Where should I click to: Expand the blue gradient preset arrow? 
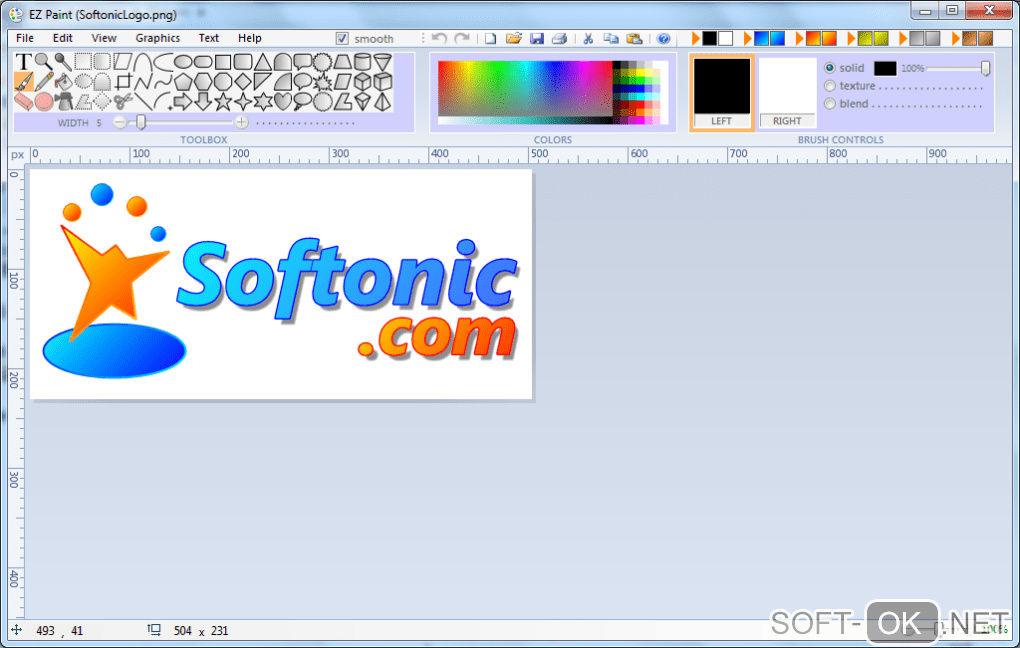tap(747, 38)
